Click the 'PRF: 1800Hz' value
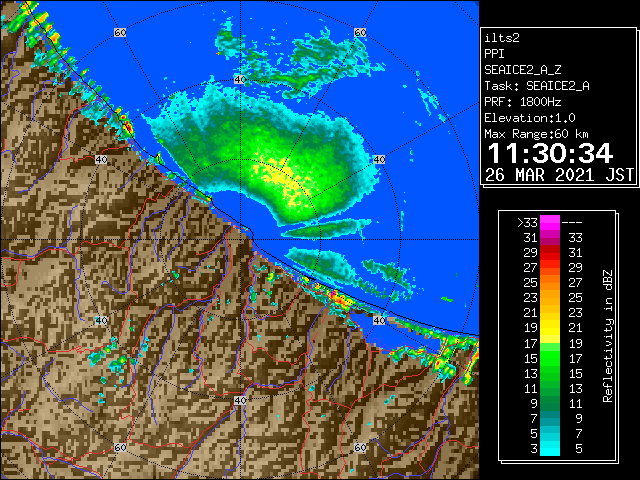Viewport: 640px width, 480px height. (x=522, y=102)
